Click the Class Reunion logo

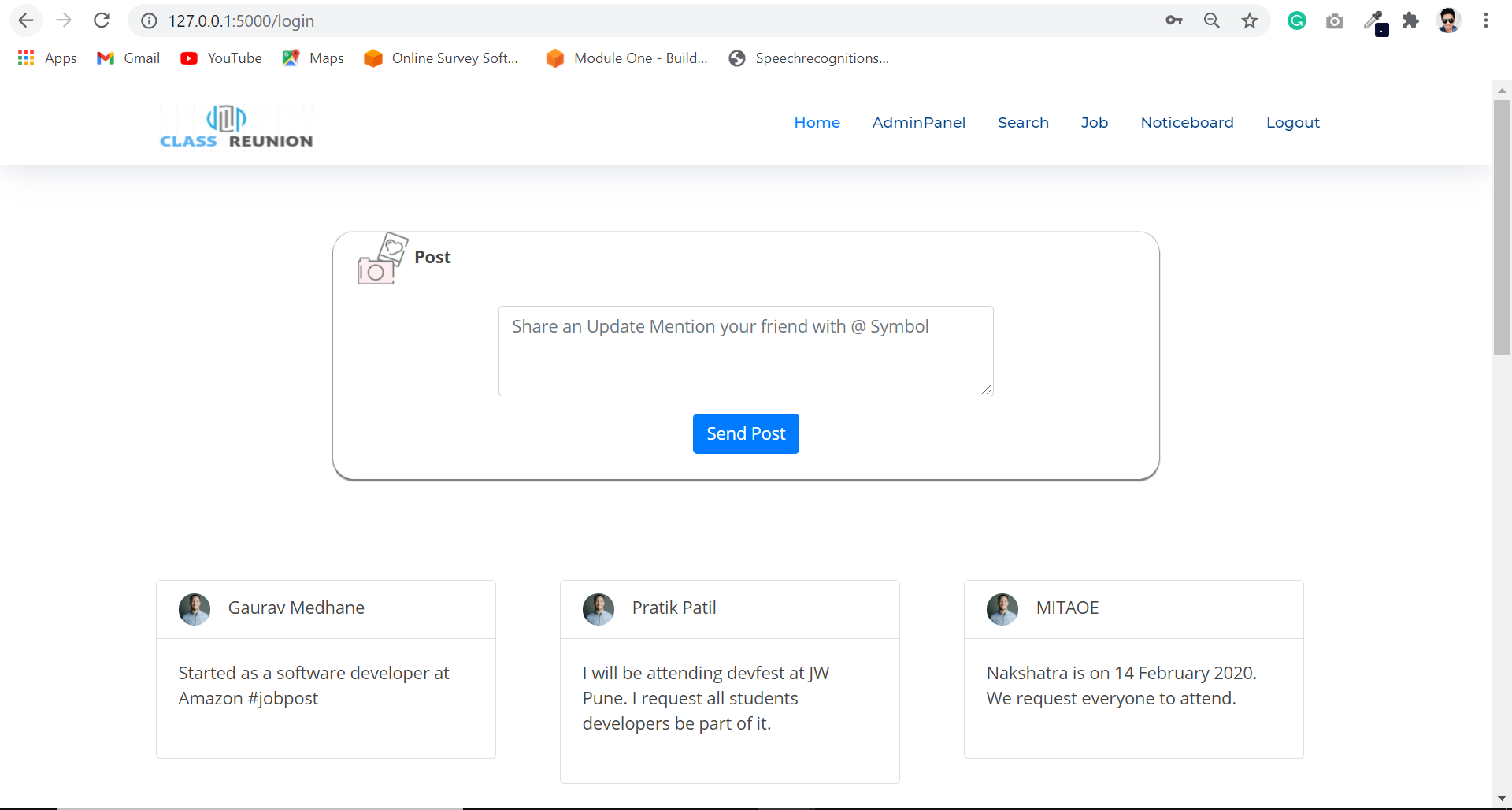coord(236,126)
